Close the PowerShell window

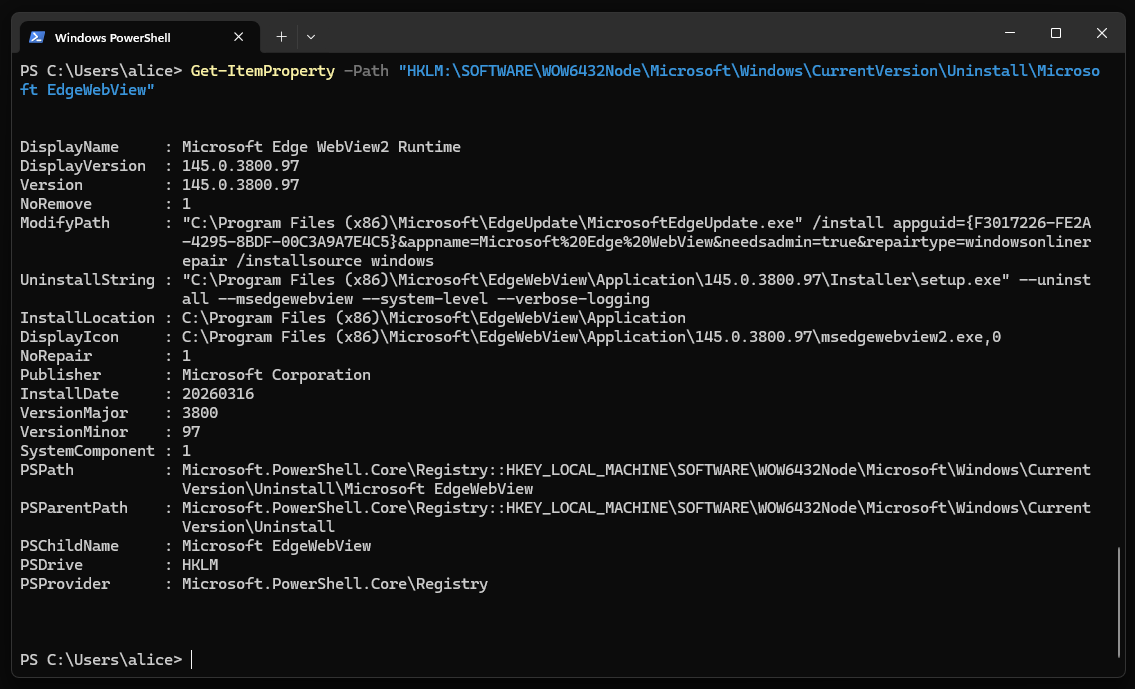click(x=1102, y=33)
